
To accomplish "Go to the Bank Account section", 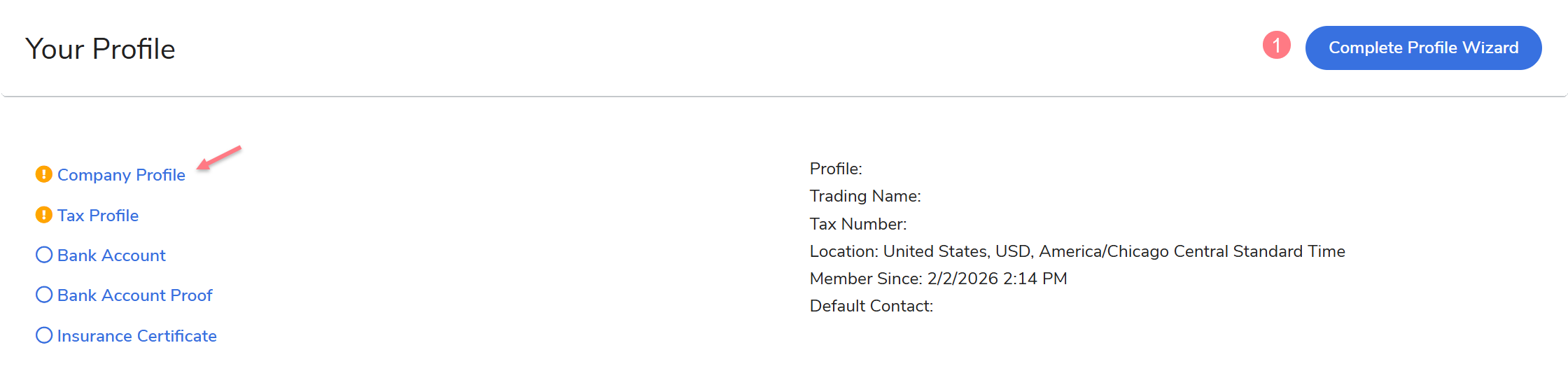I will click(x=111, y=255).
